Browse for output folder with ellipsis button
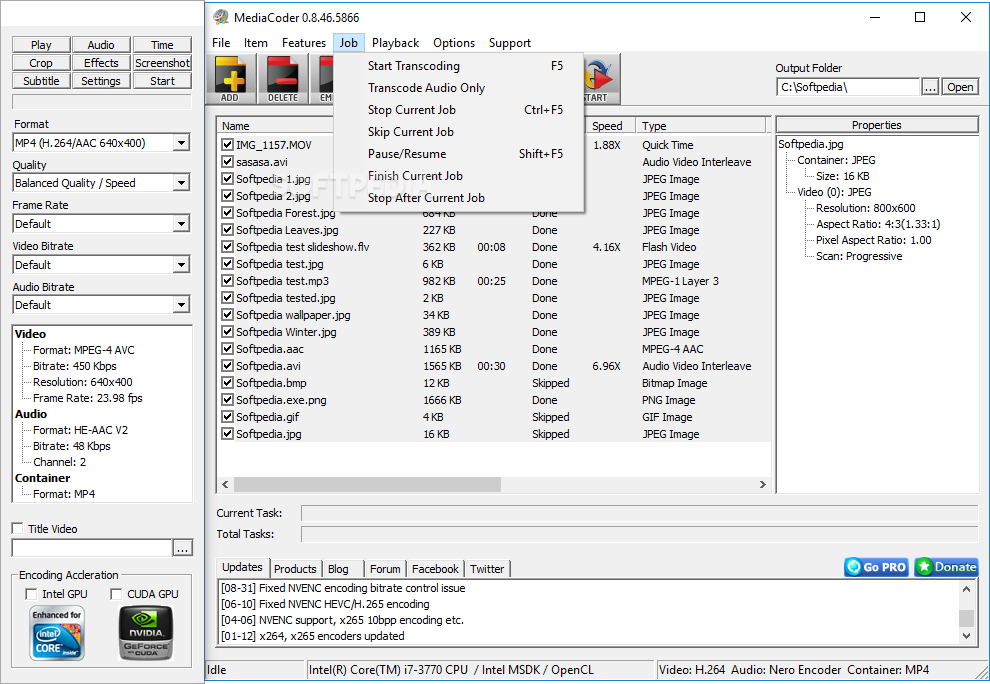Image resolution: width=990 pixels, height=684 pixels. 930,87
